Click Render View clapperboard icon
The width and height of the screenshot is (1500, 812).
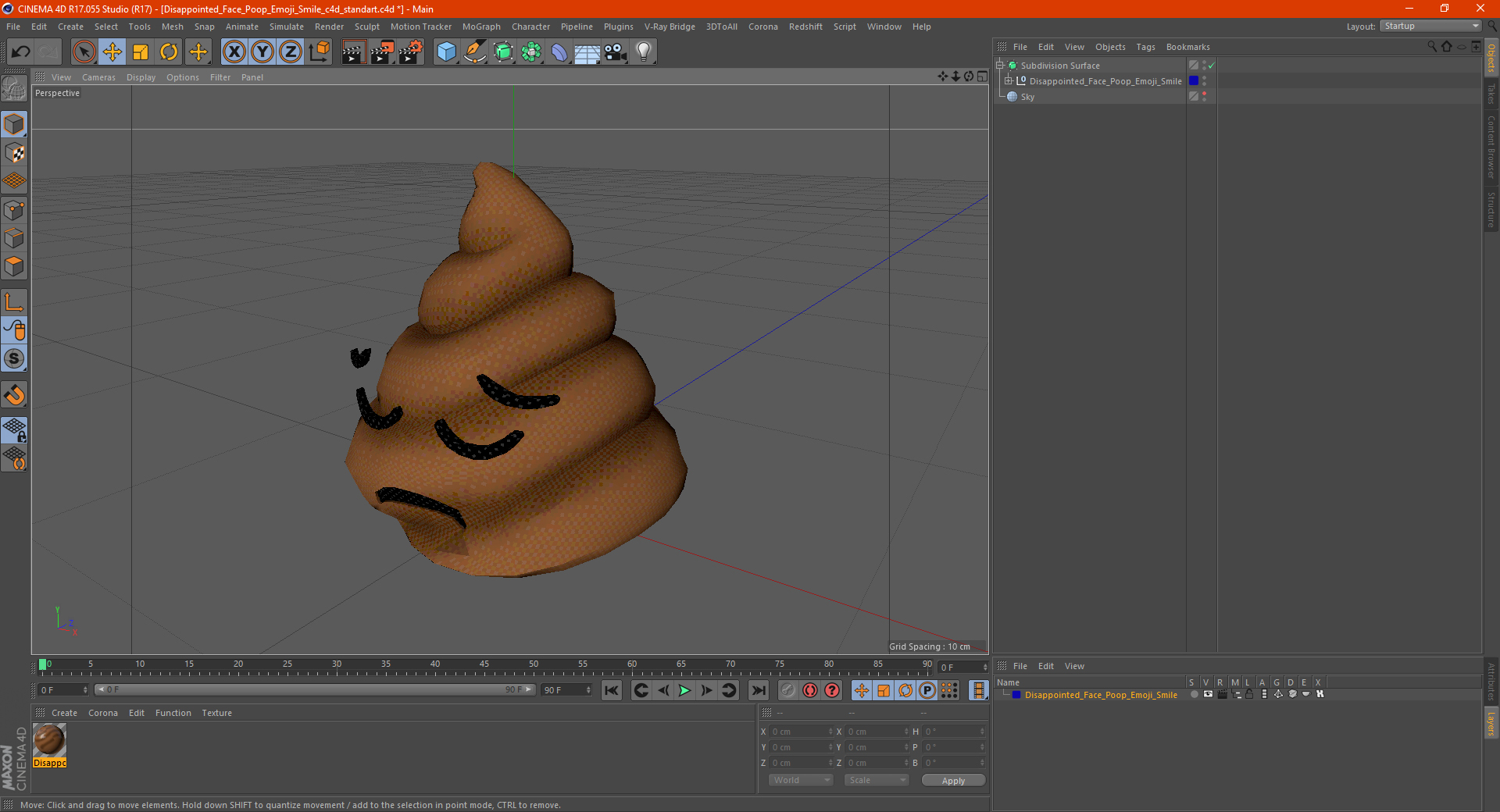point(353,52)
